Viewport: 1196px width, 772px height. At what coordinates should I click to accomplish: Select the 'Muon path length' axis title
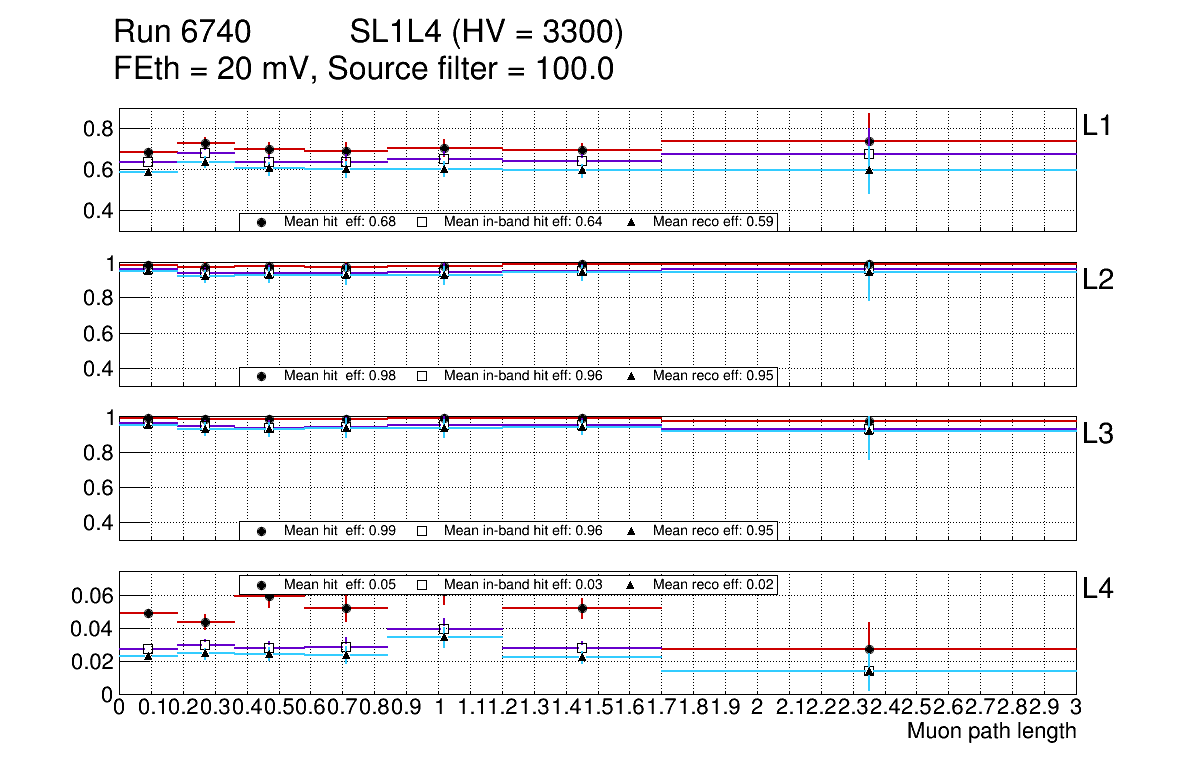point(990,731)
